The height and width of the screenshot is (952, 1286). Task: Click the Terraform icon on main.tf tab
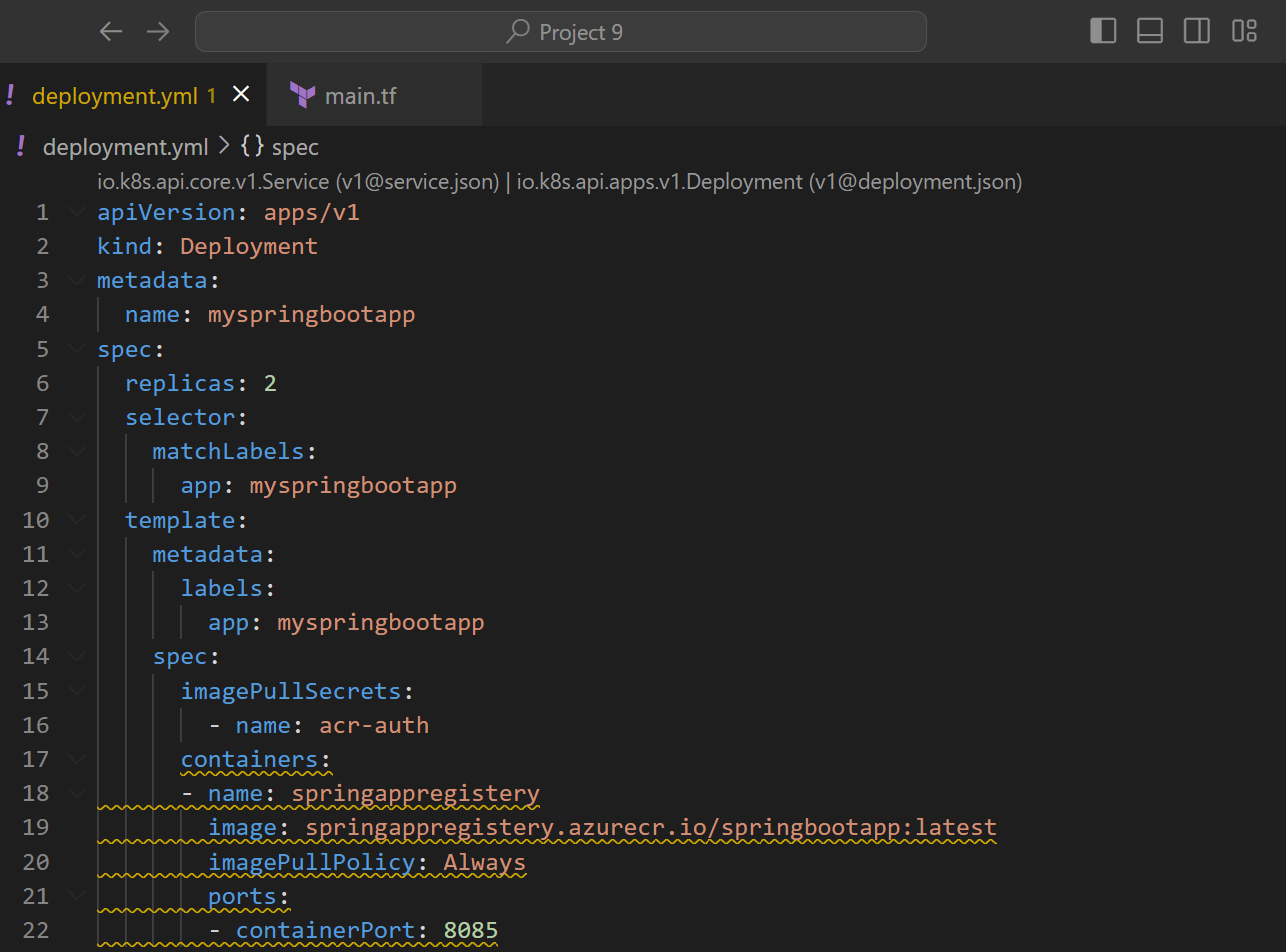302,95
